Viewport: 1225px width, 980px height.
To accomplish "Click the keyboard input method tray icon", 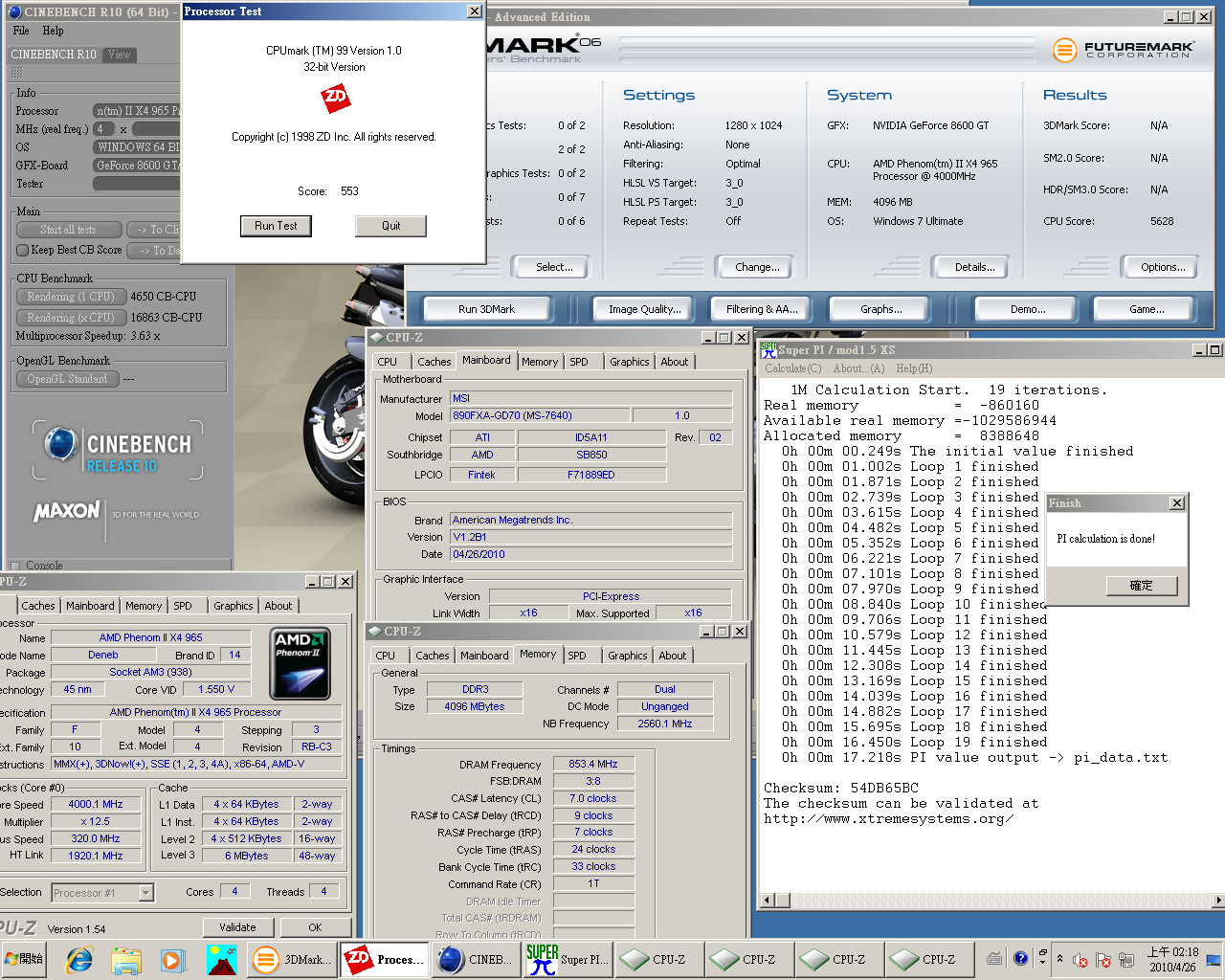I will pyautogui.click(x=995, y=959).
